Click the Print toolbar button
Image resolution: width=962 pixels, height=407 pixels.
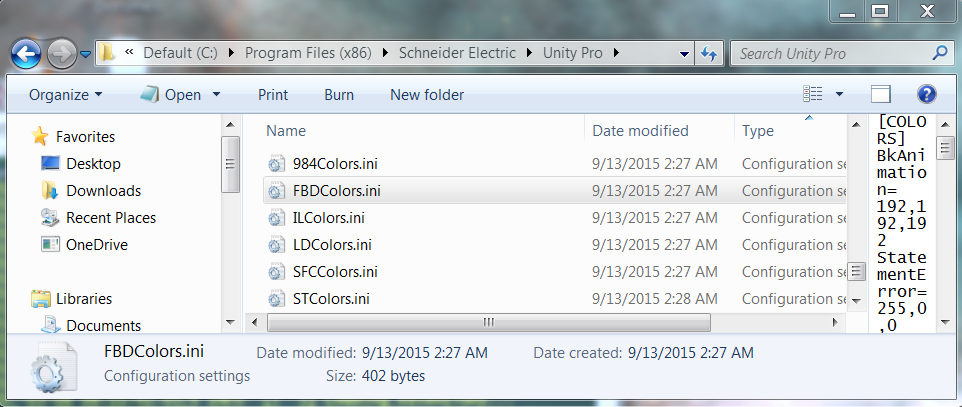(x=273, y=95)
